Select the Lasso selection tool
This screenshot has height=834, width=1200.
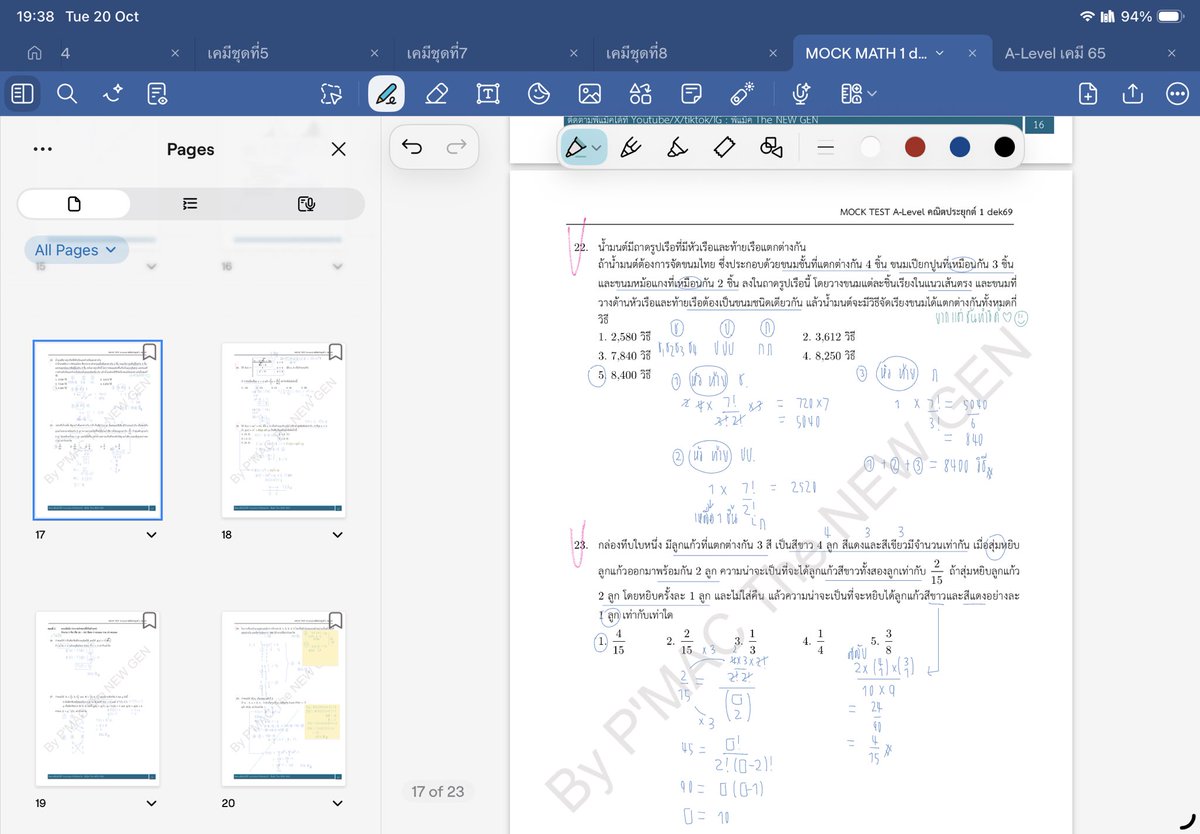tap(331, 94)
